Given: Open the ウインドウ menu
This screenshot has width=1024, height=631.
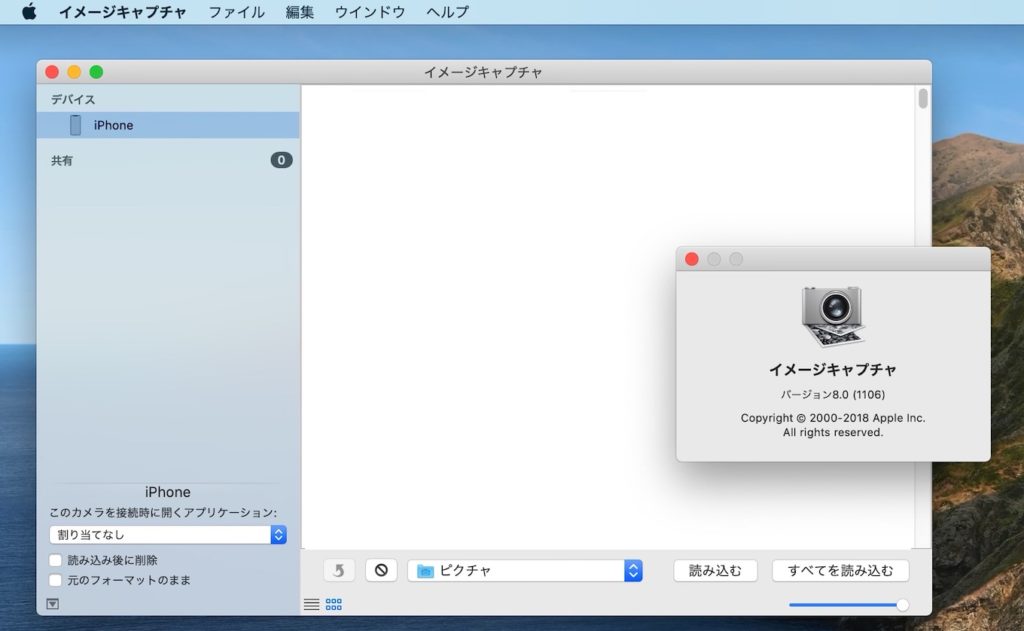Looking at the screenshot, I should (370, 12).
